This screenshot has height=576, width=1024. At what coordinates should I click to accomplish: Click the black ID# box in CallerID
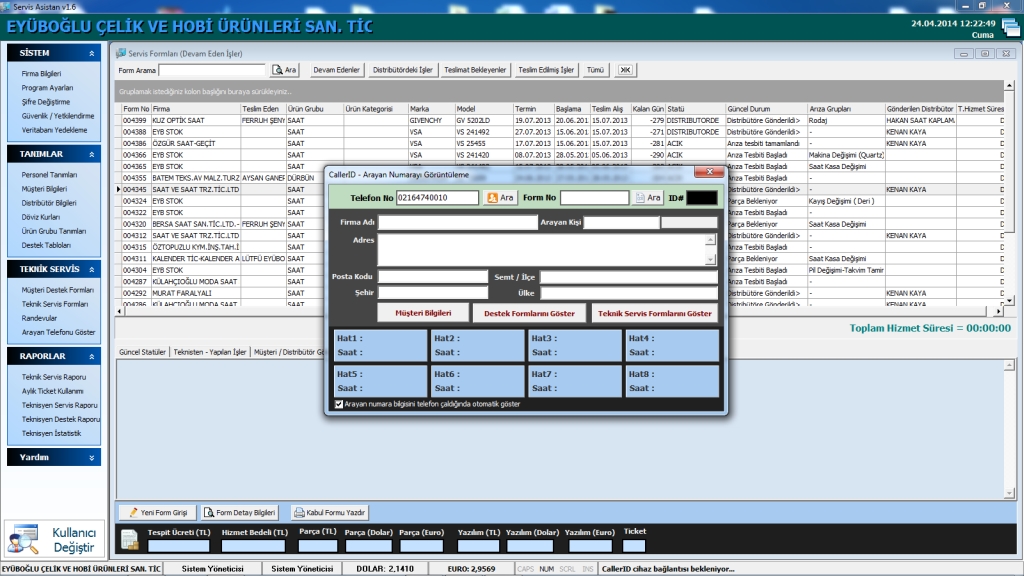(x=702, y=198)
